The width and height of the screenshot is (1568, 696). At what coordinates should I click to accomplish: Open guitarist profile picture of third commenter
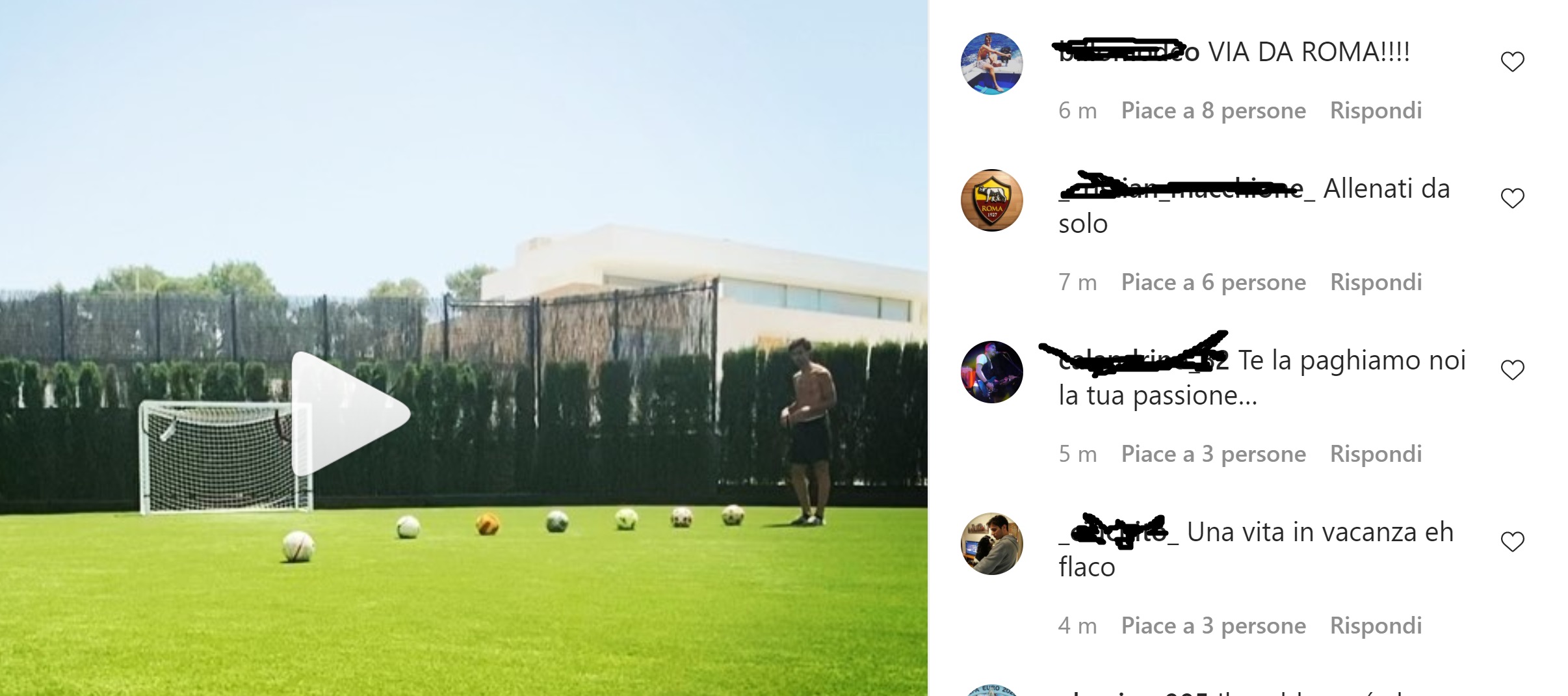coord(992,372)
